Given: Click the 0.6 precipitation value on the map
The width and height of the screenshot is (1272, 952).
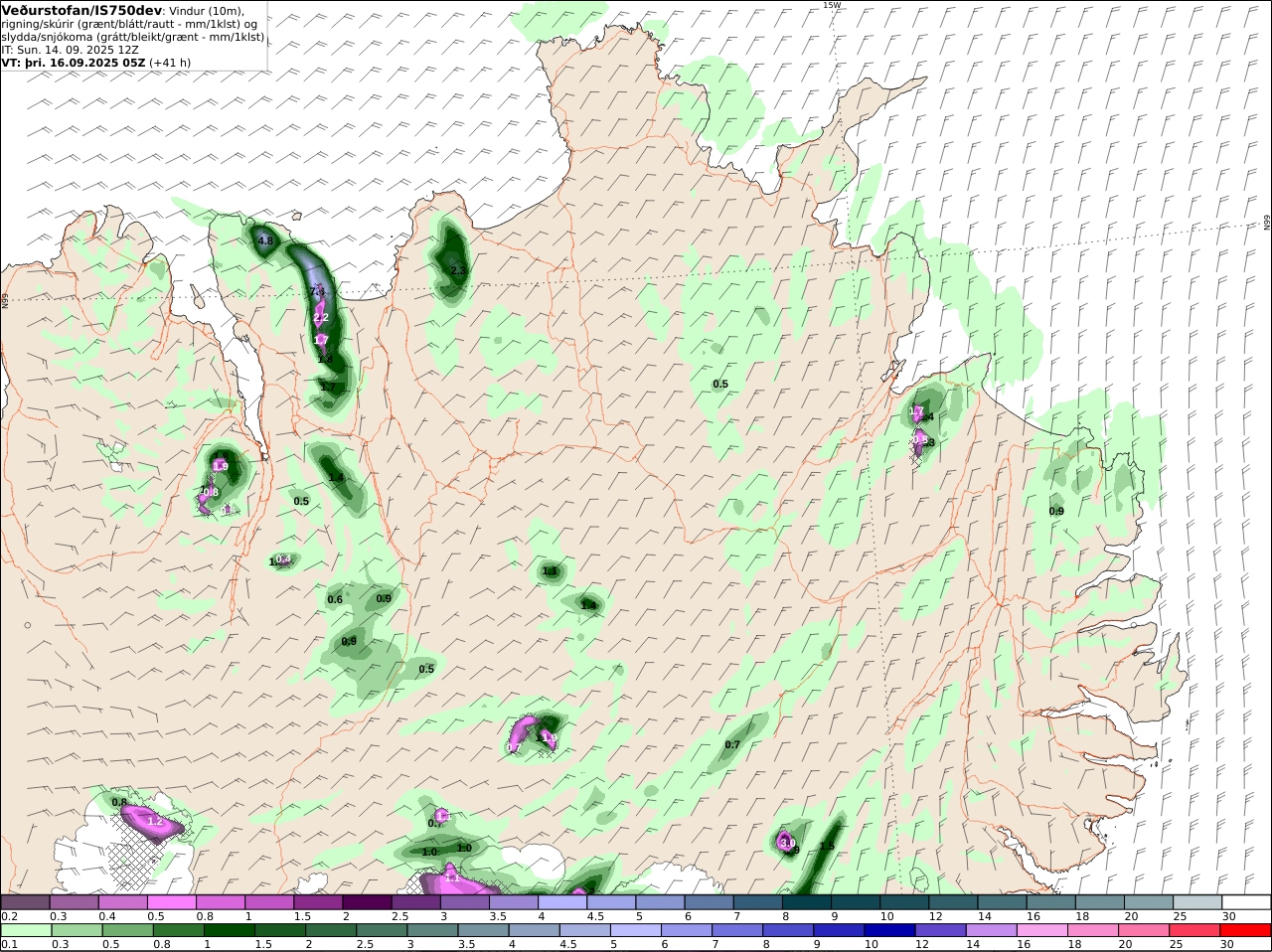Looking at the screenshot, I should (335, 599).
